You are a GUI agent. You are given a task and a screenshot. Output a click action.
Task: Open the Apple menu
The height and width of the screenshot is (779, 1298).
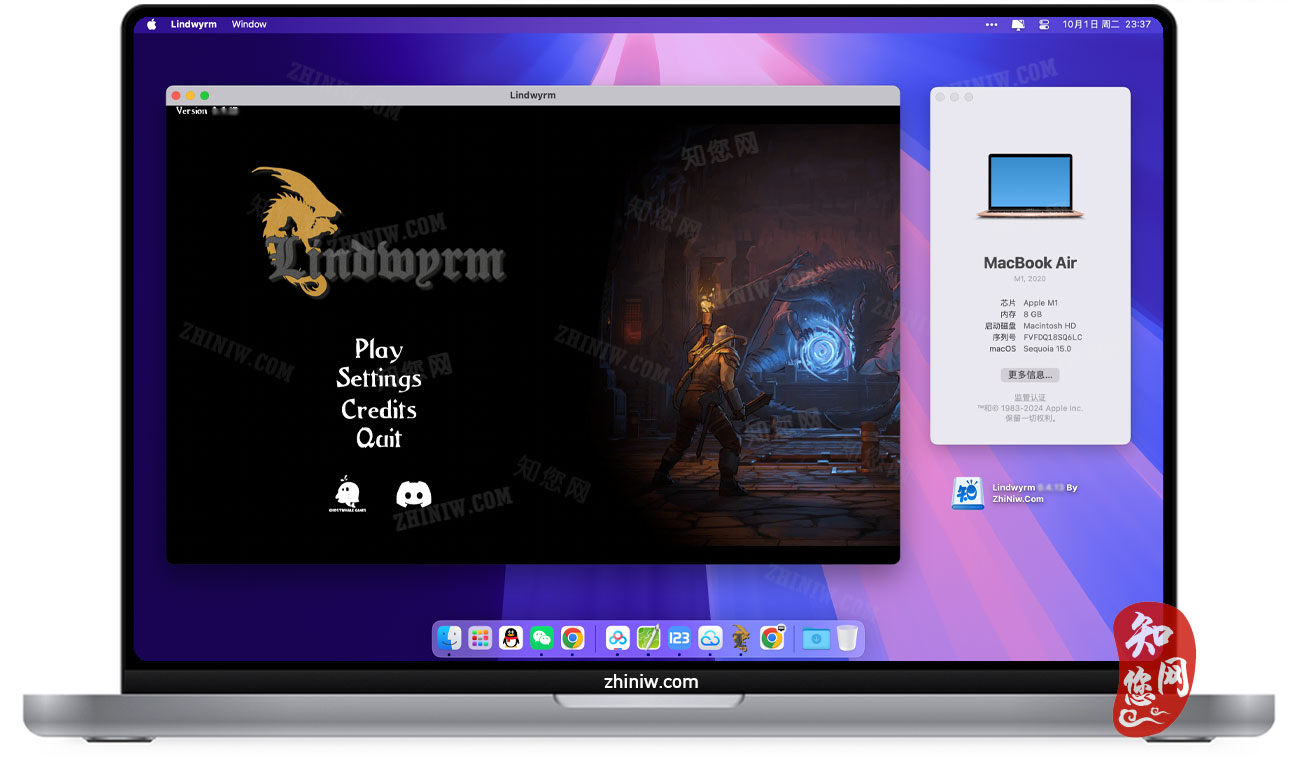click(x=152, y=24)
